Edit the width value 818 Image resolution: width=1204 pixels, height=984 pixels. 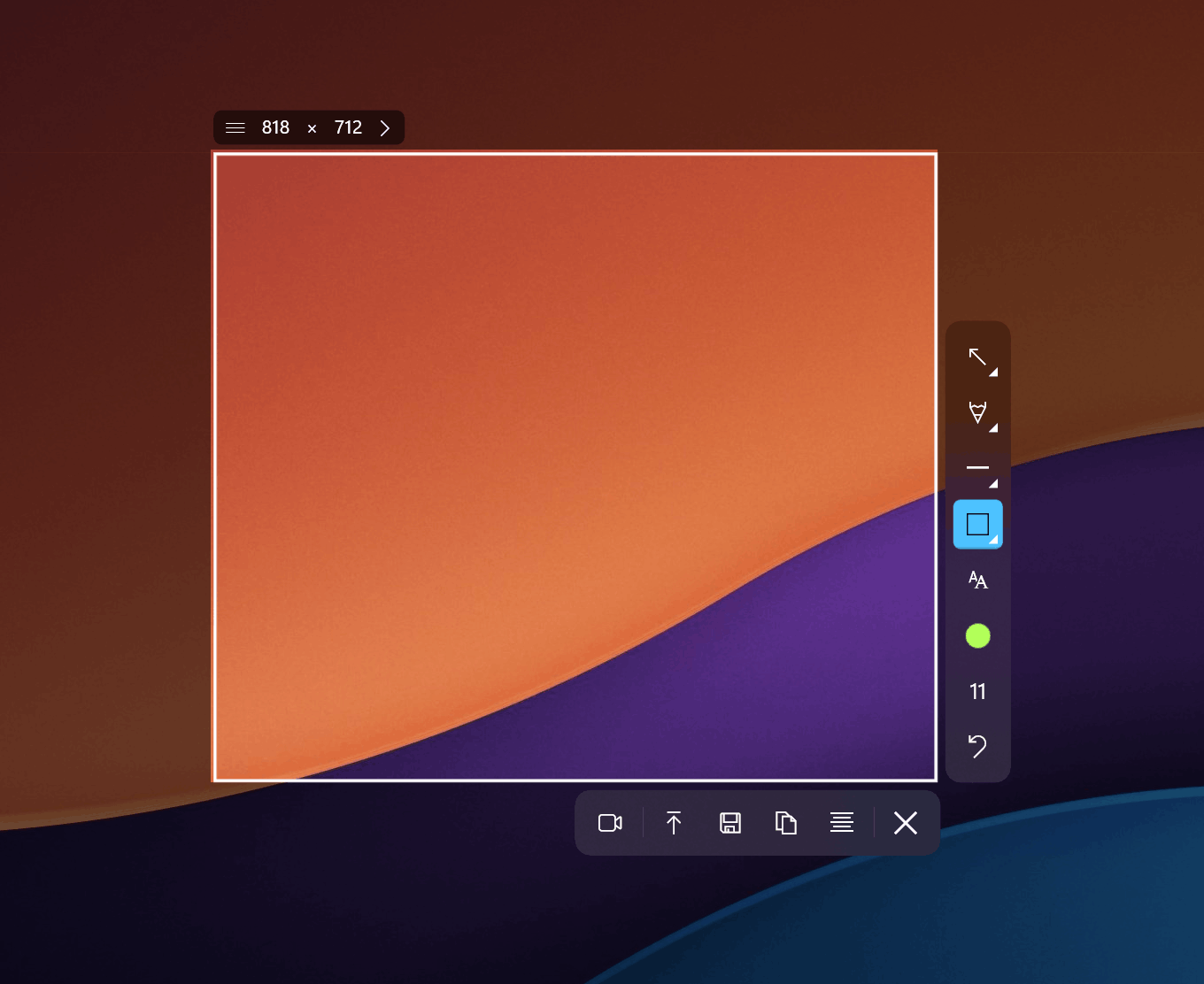point(275,127)
